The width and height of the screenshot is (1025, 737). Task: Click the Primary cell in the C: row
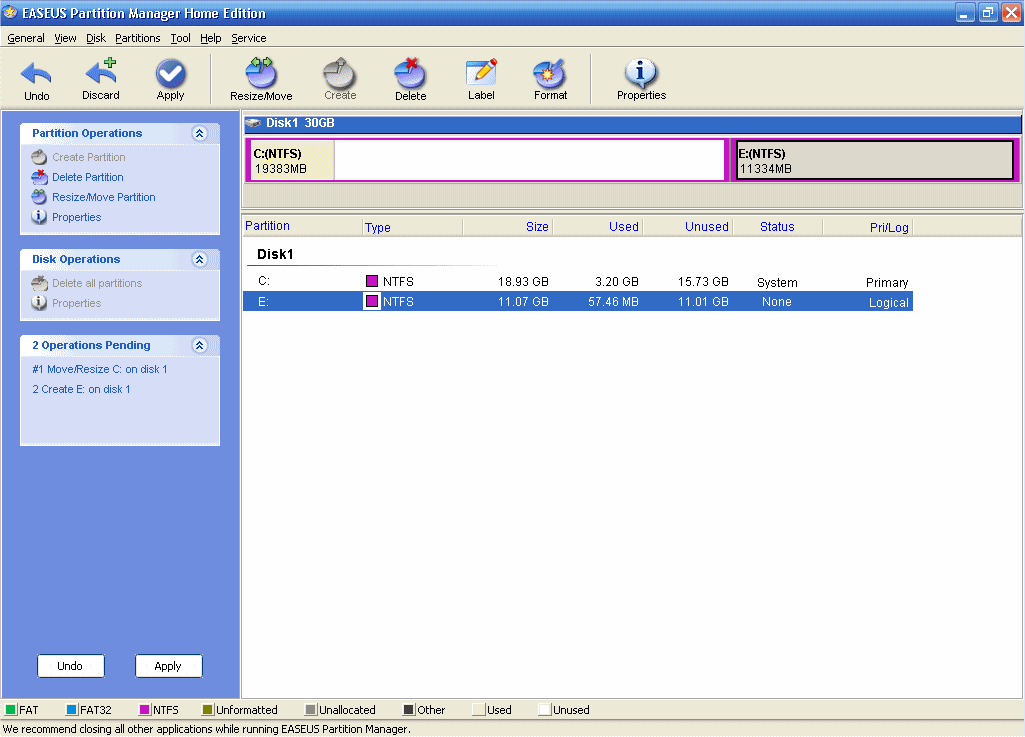coord(887,283)
